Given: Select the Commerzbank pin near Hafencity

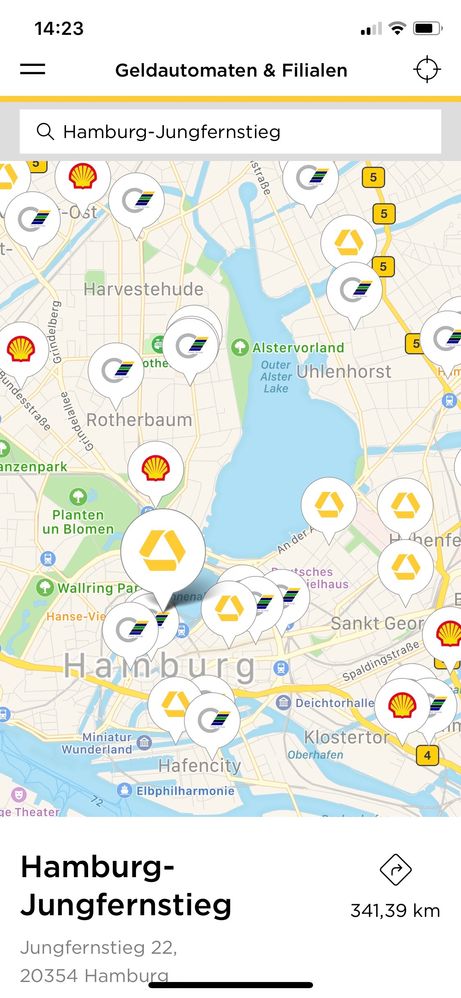Looking at the screenshot, I should tap(173, 704).
